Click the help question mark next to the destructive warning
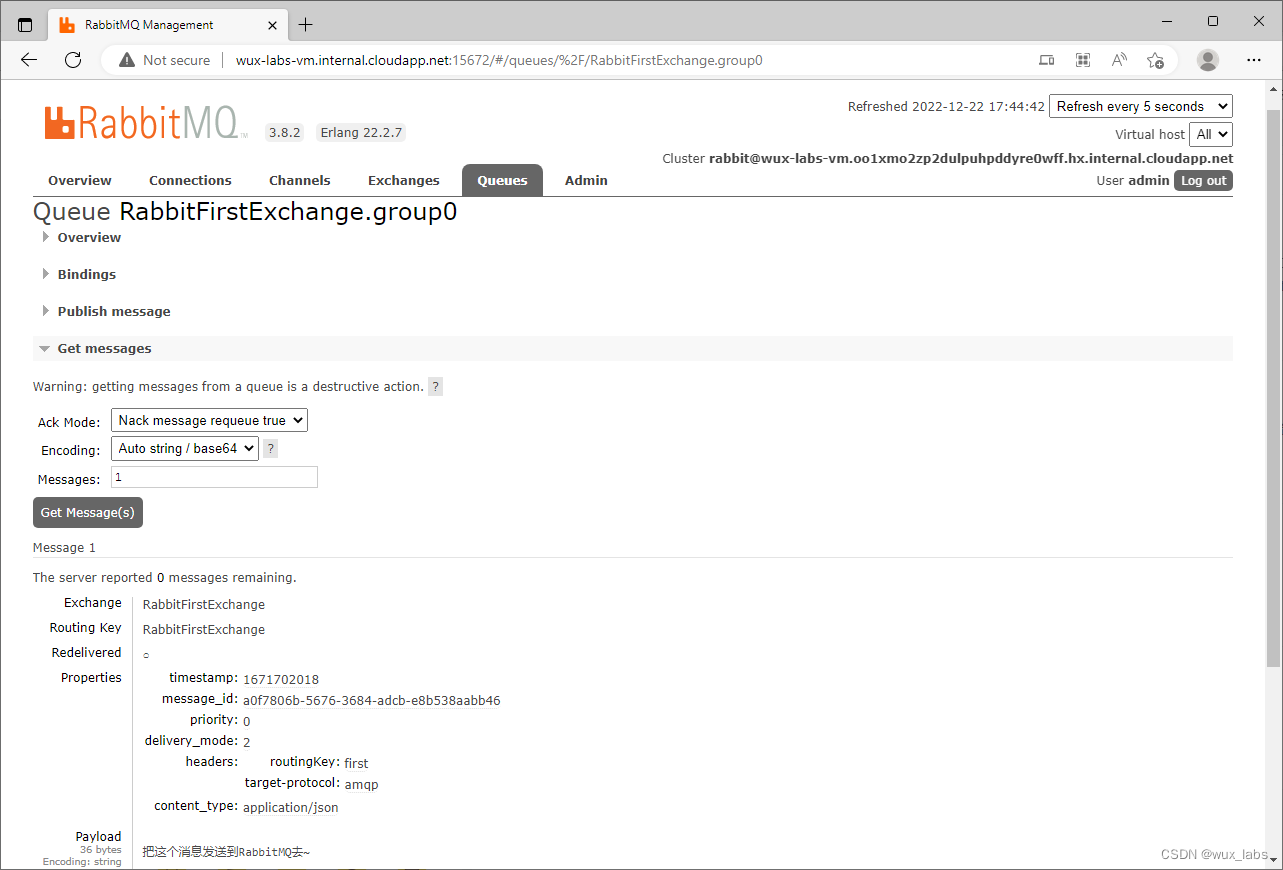The height and width of the screenshot is (870, 1283). click(x=435, y=387)
